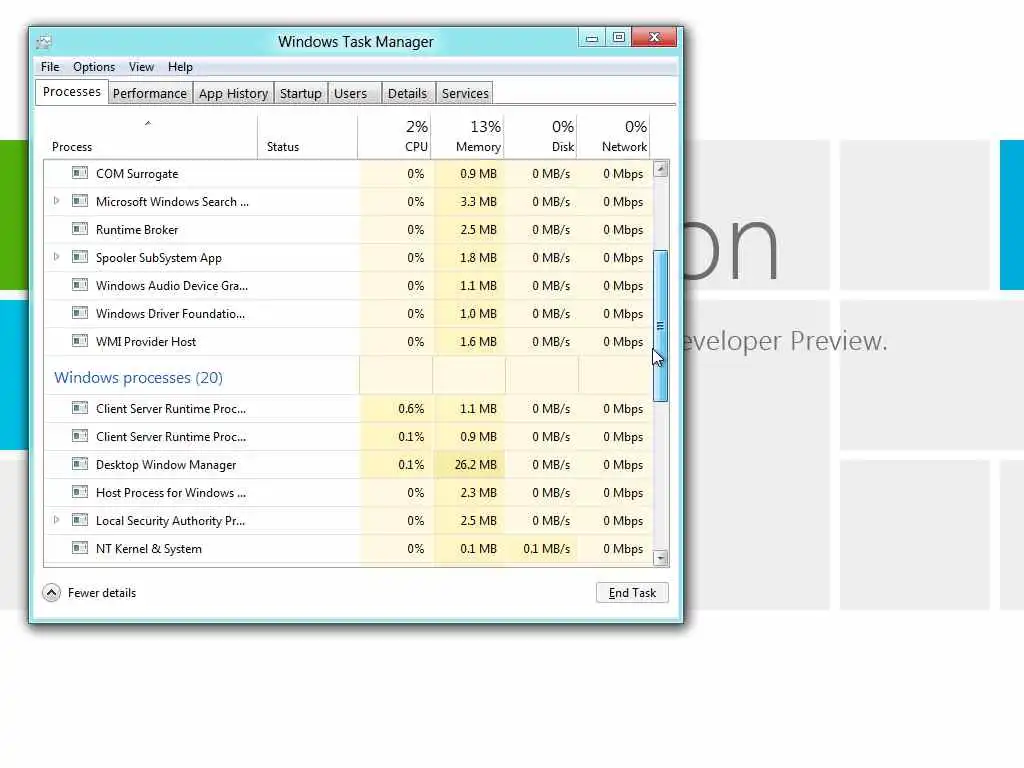Click the Task Manager title bar icon
Image resolution: width=1024 pixels, height=768 pixels.
[x=44, y=42]
